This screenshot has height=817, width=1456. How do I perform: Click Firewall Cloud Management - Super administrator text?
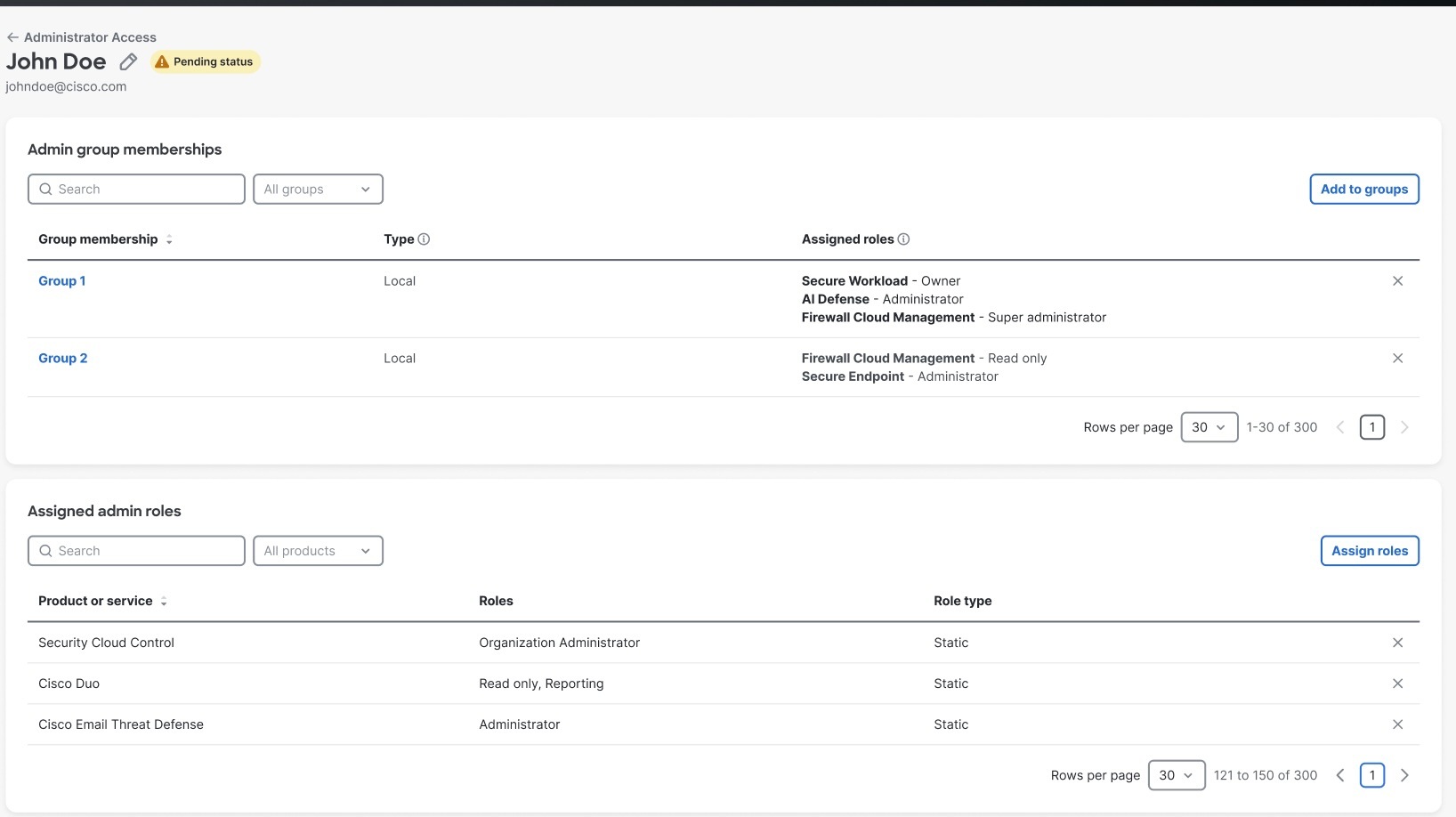[x=954, y=318]
